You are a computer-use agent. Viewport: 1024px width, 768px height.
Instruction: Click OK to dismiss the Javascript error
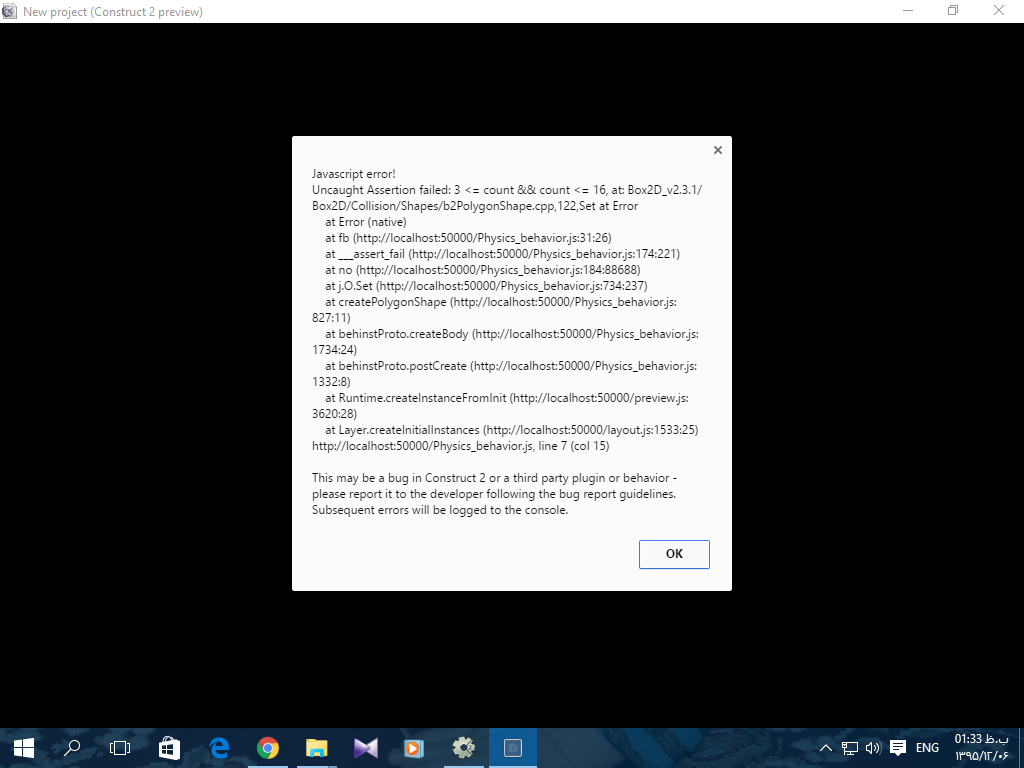point(674,554)
